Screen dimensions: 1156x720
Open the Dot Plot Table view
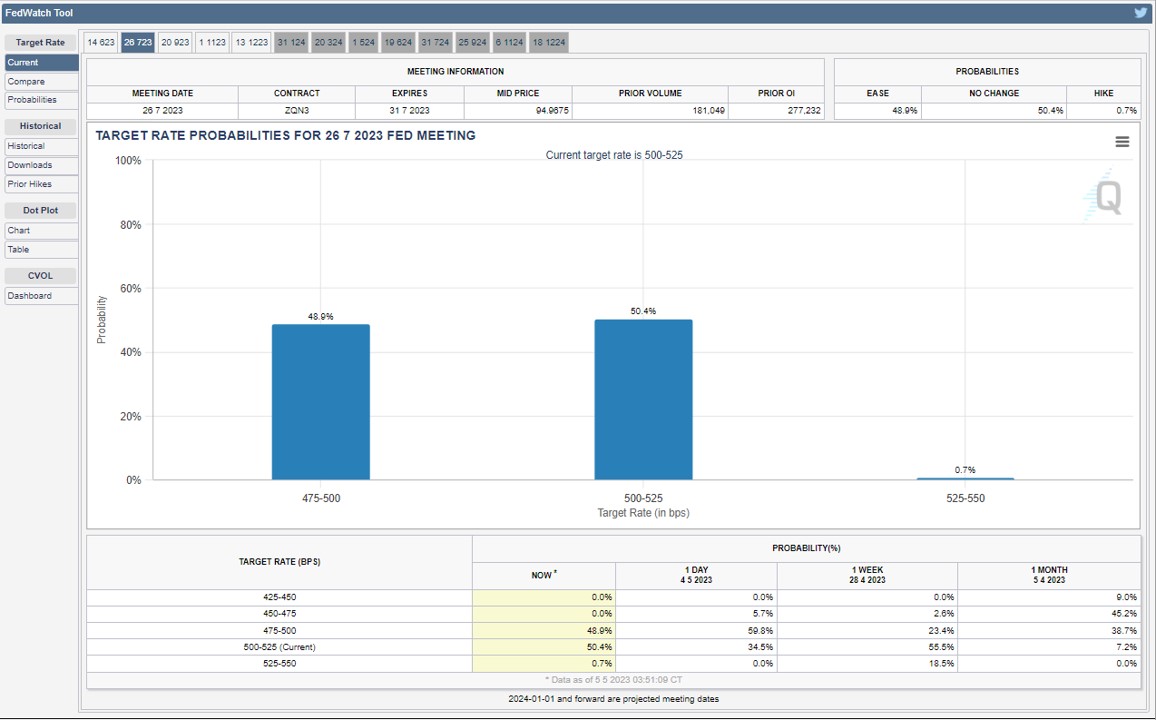(x=41, y=250)
